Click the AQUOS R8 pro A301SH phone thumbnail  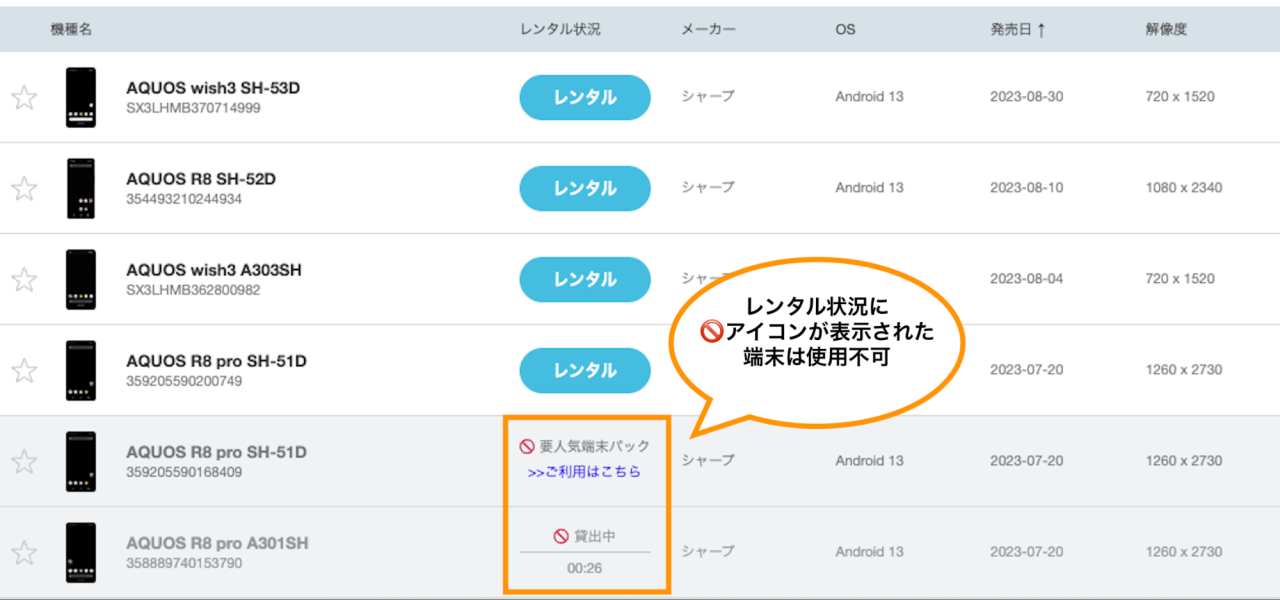point(81,552)
